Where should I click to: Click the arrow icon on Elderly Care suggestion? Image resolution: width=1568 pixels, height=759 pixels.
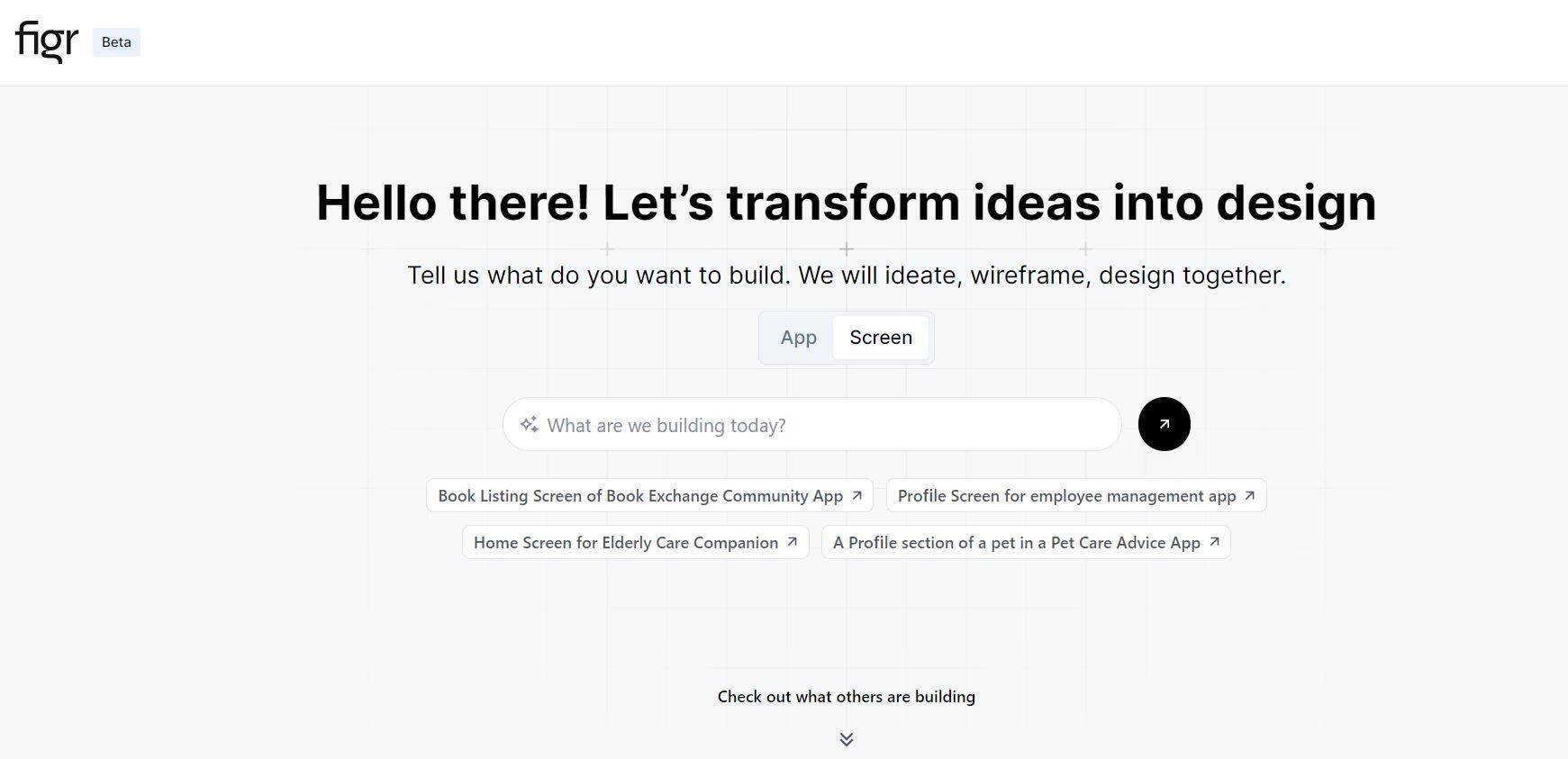(x=793, y=542)
